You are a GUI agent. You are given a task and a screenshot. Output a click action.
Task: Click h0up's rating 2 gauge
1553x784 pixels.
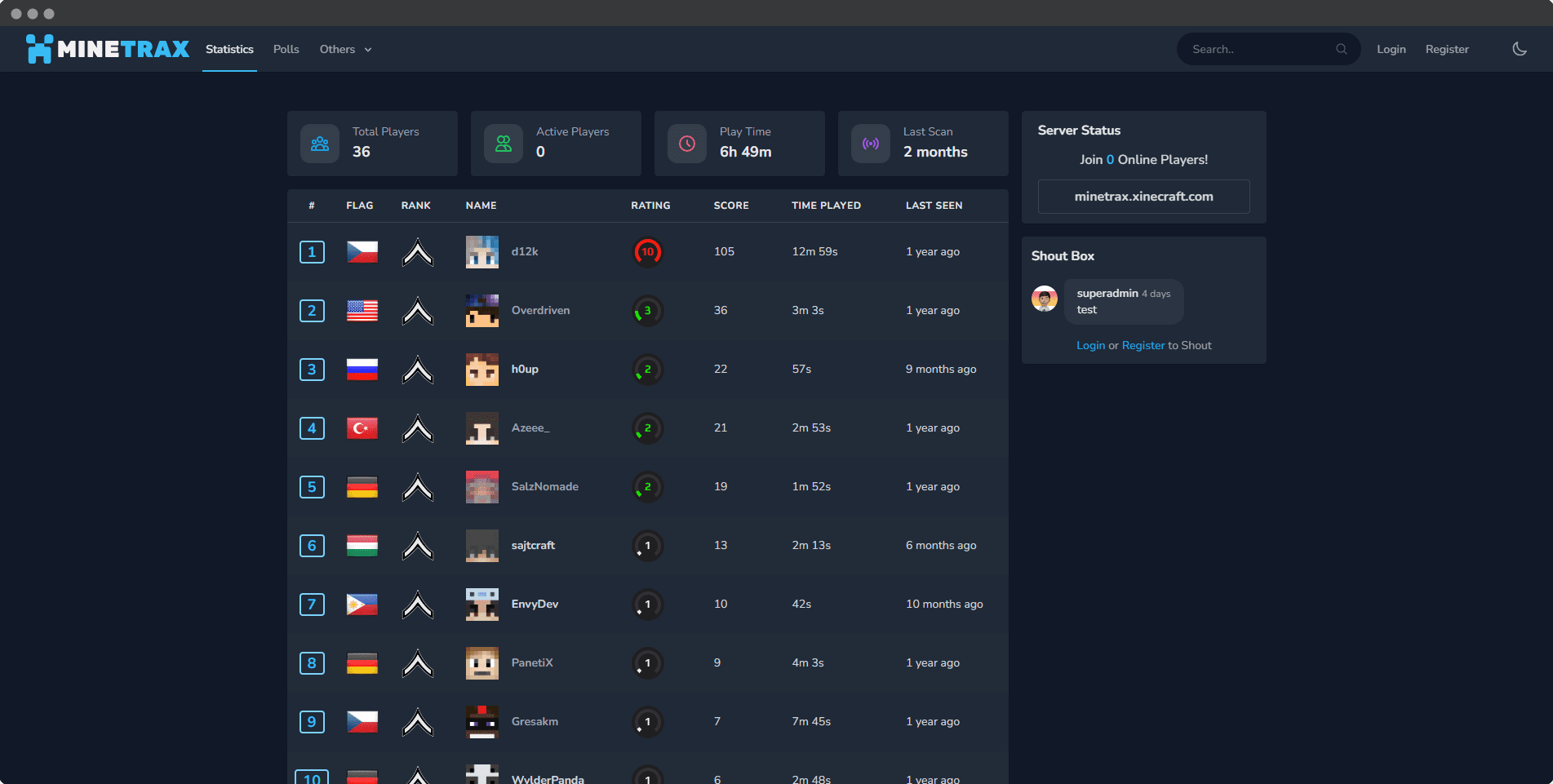[x=648, y=370]
